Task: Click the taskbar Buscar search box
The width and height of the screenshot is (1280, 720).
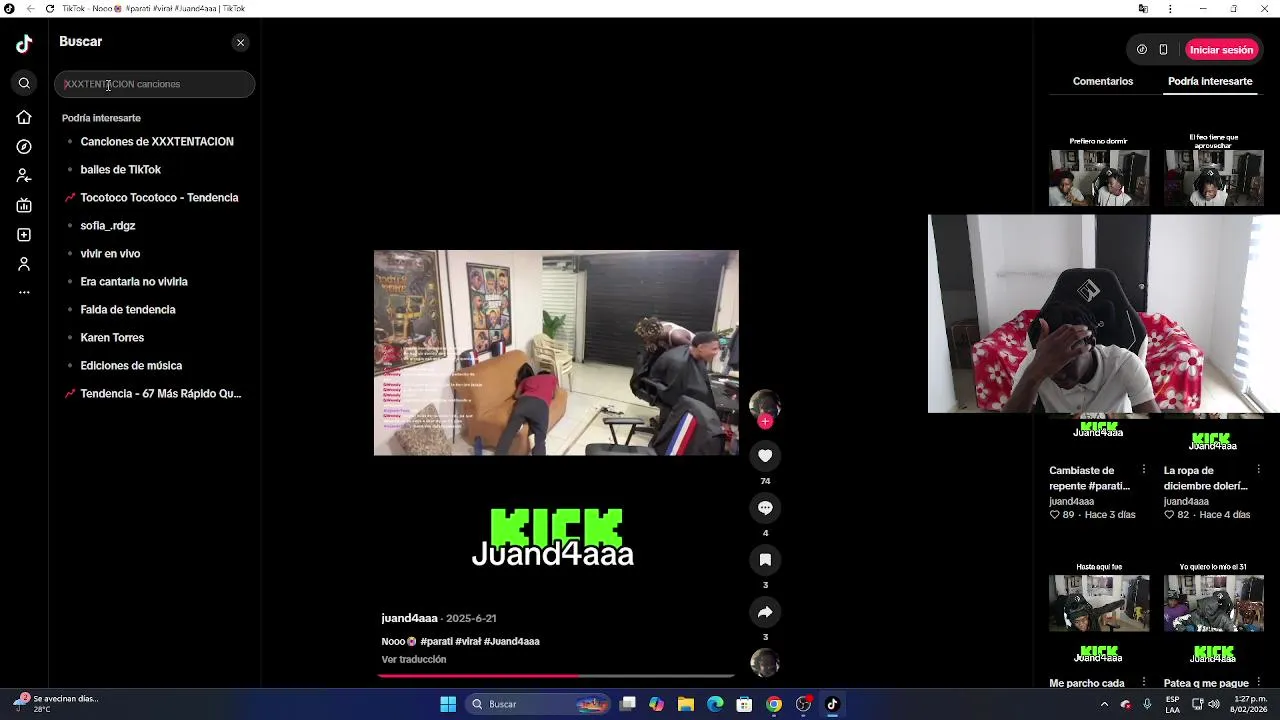Action: point(540,704)
